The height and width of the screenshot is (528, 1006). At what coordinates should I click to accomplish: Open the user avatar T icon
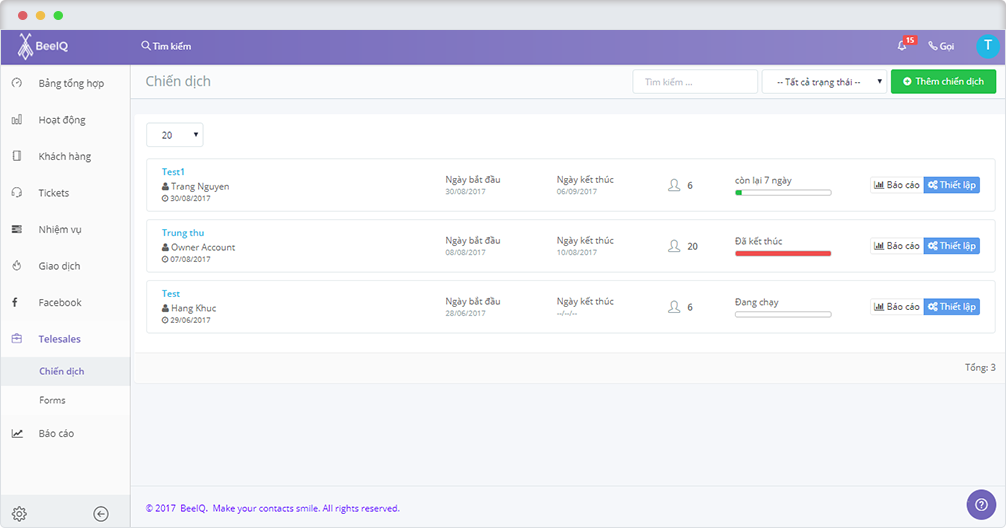[987, 46]
